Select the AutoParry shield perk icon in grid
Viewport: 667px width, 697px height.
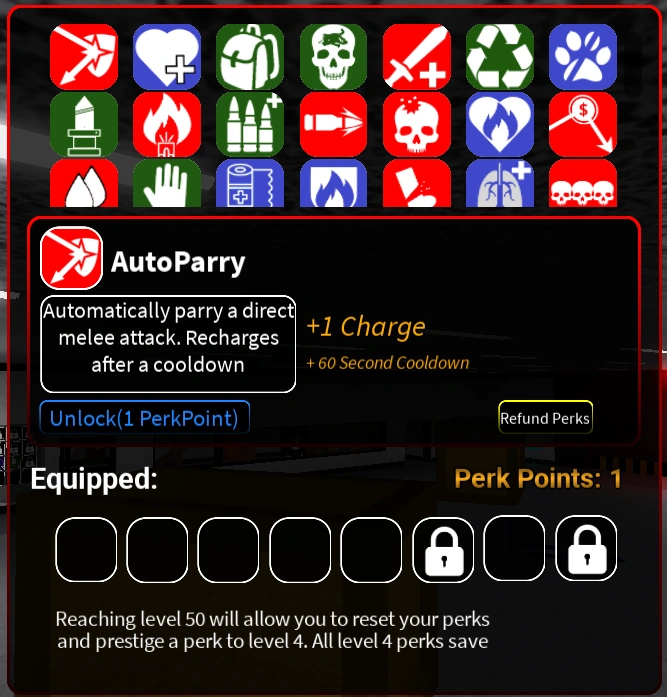click(x=84, y=57)
